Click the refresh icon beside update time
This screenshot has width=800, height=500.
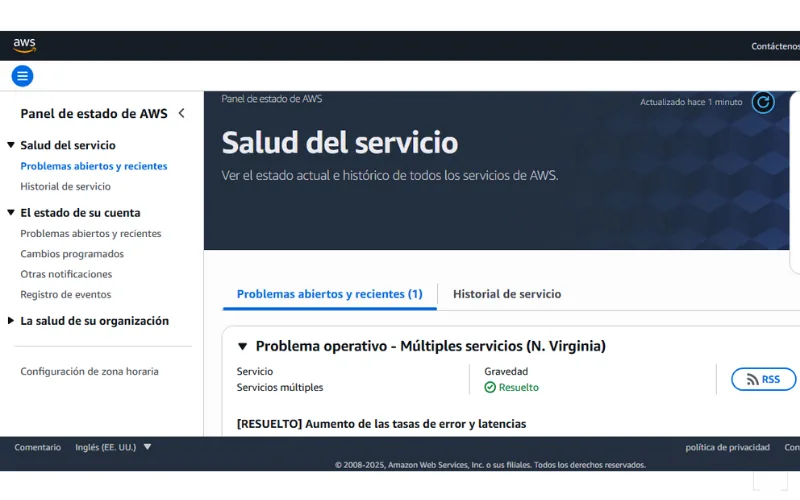[763, 102]
